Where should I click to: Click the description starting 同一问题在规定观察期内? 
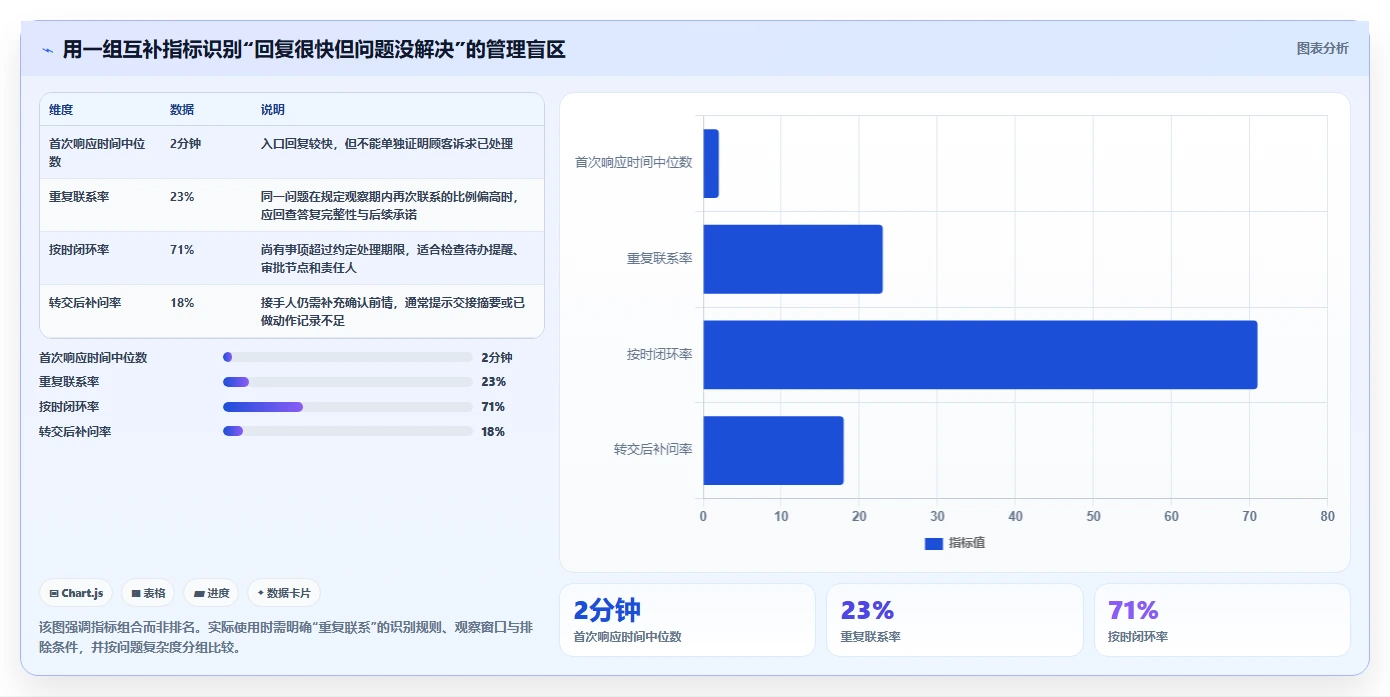coord(390,205)
